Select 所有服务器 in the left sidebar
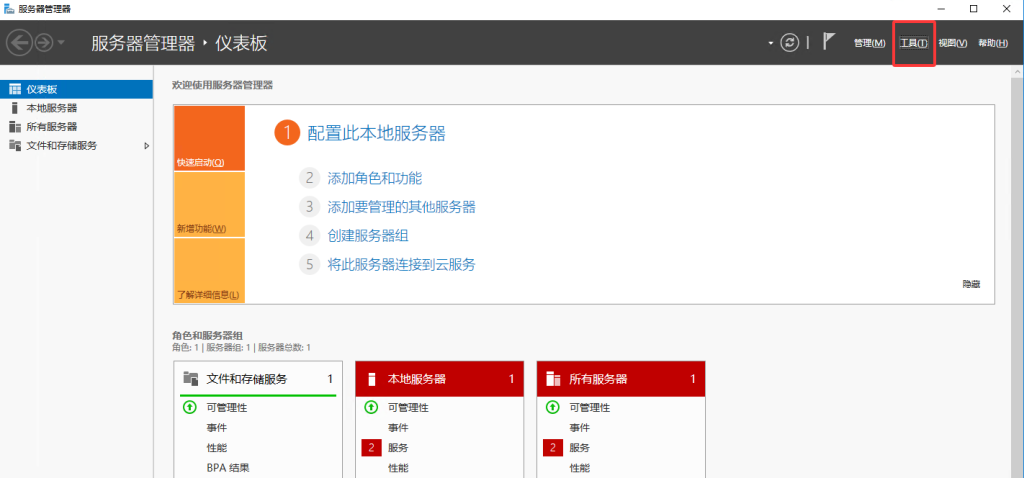 coord(51,127)
